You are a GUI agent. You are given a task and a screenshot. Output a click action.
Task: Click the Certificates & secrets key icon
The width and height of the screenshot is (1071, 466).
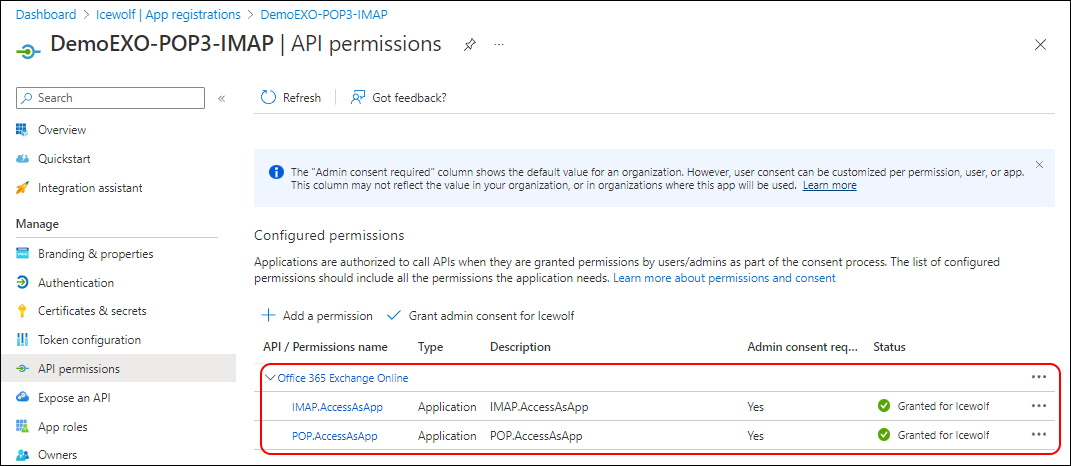[x=23, y=311]
